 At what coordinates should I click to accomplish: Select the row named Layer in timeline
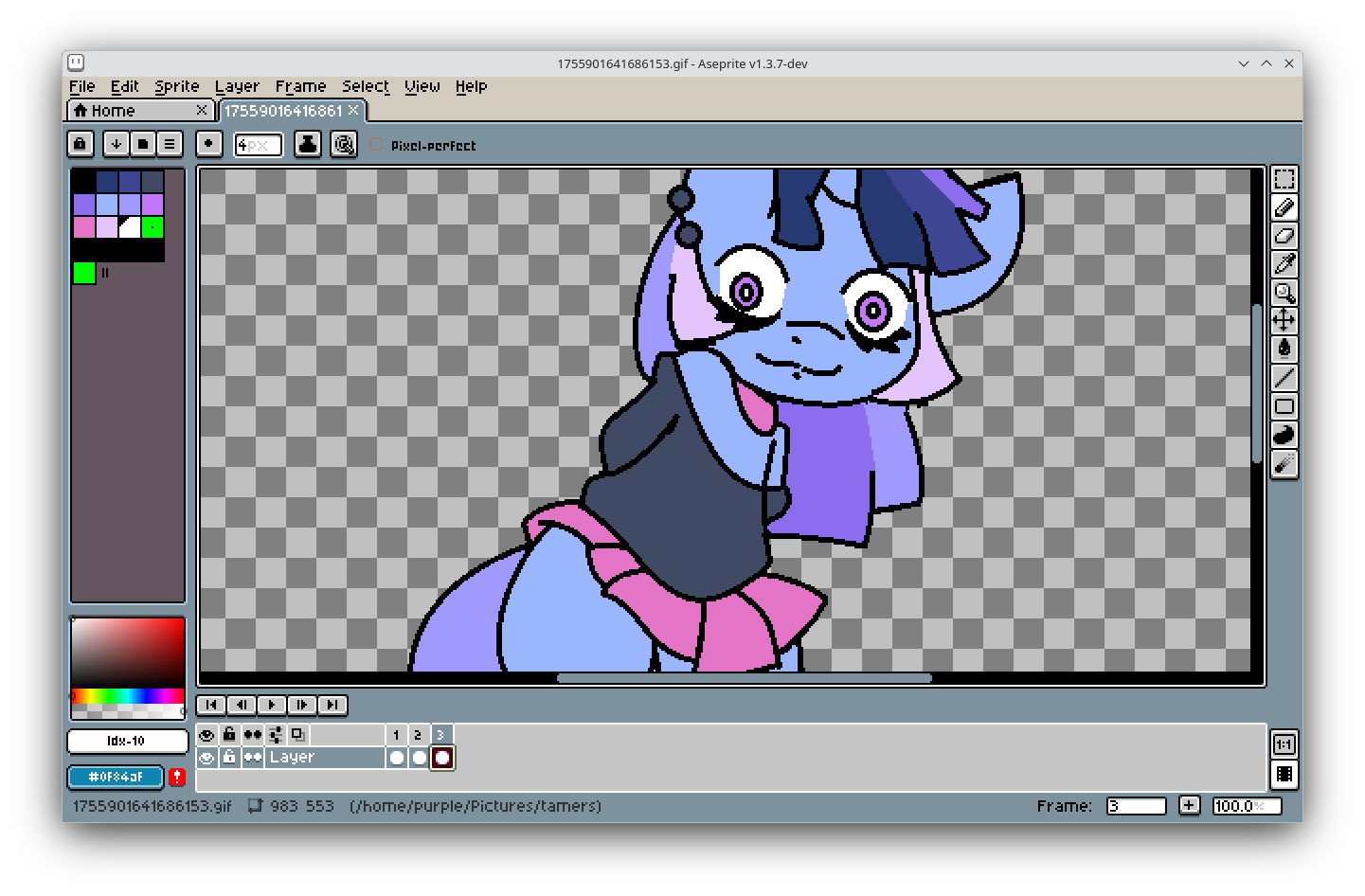coord(325,758)
